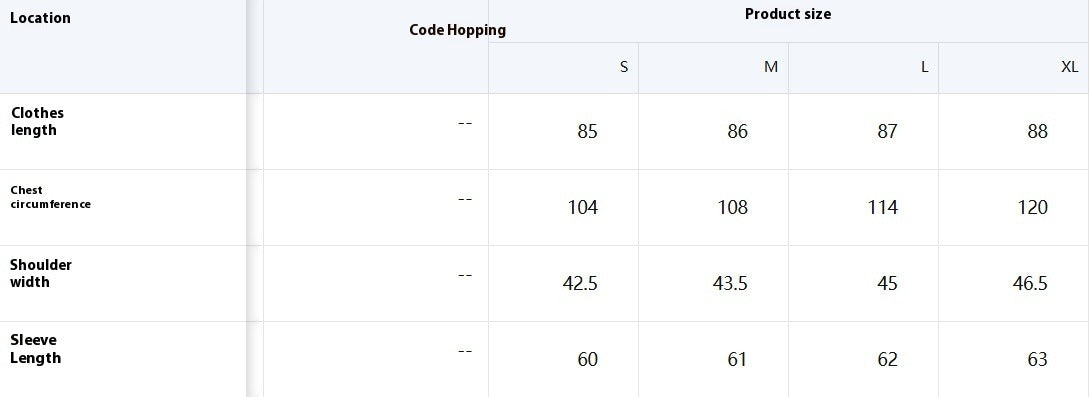
Task: Select chest circumference value 120
Action: coord(1032,208)
